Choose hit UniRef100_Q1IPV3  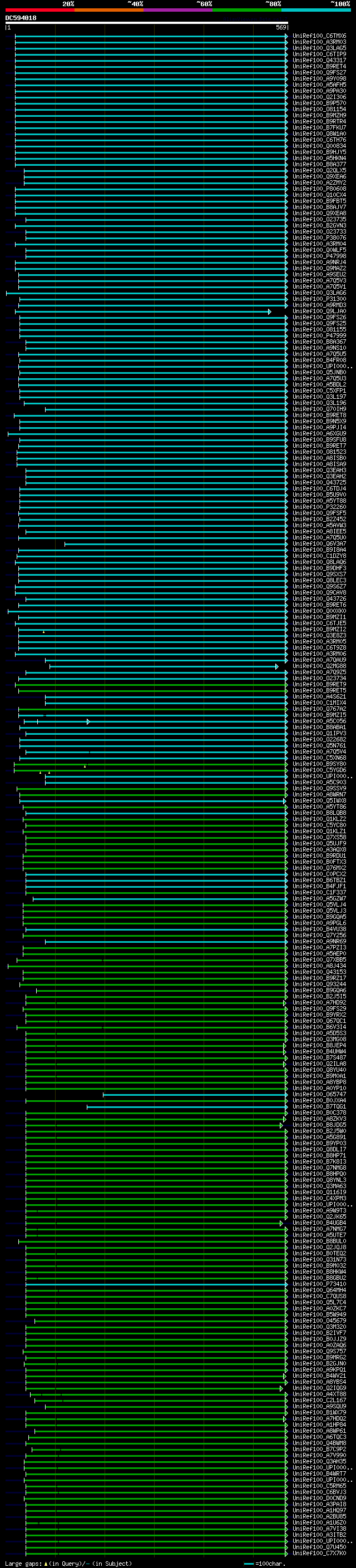point(319,734)
